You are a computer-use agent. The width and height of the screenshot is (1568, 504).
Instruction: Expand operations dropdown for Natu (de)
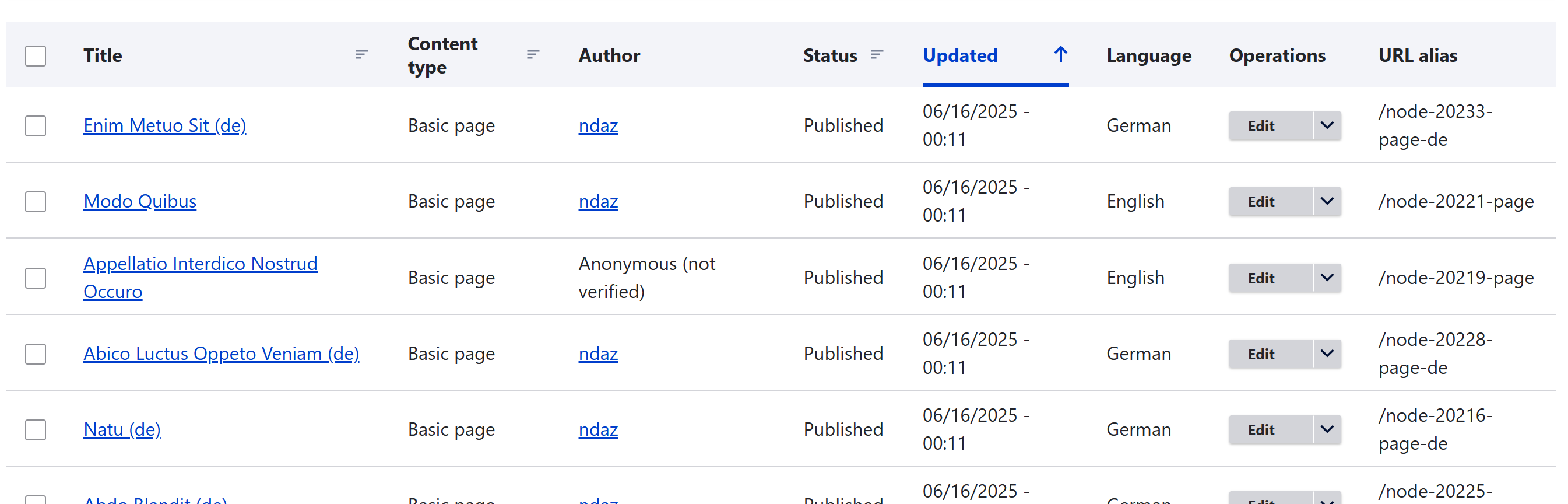point(1327,430)
